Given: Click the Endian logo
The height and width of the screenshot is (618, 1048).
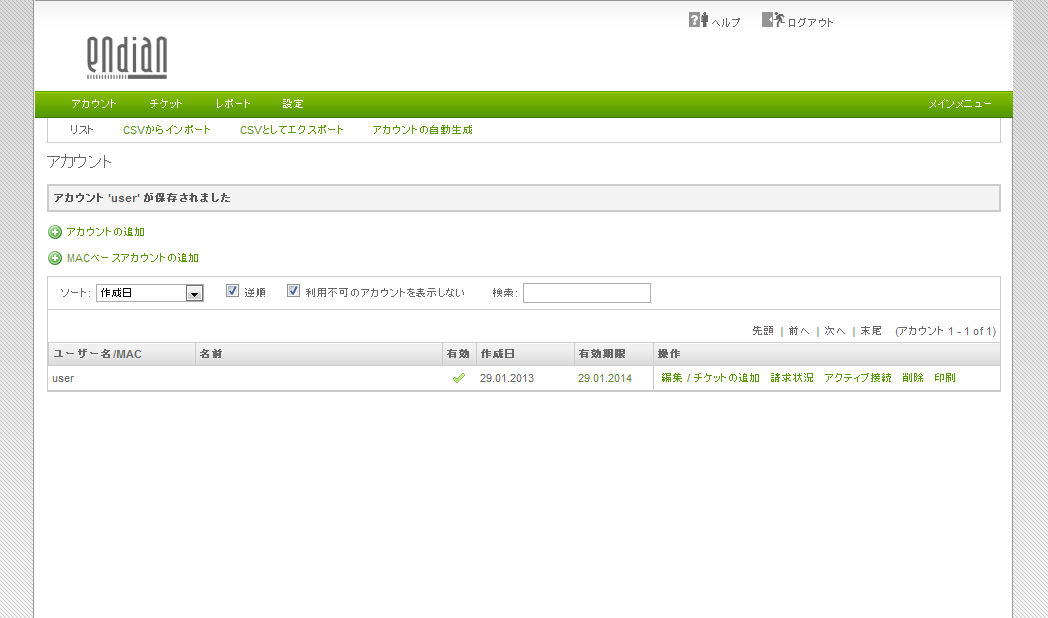Looking at the screenshot, I should pos(126,57).
